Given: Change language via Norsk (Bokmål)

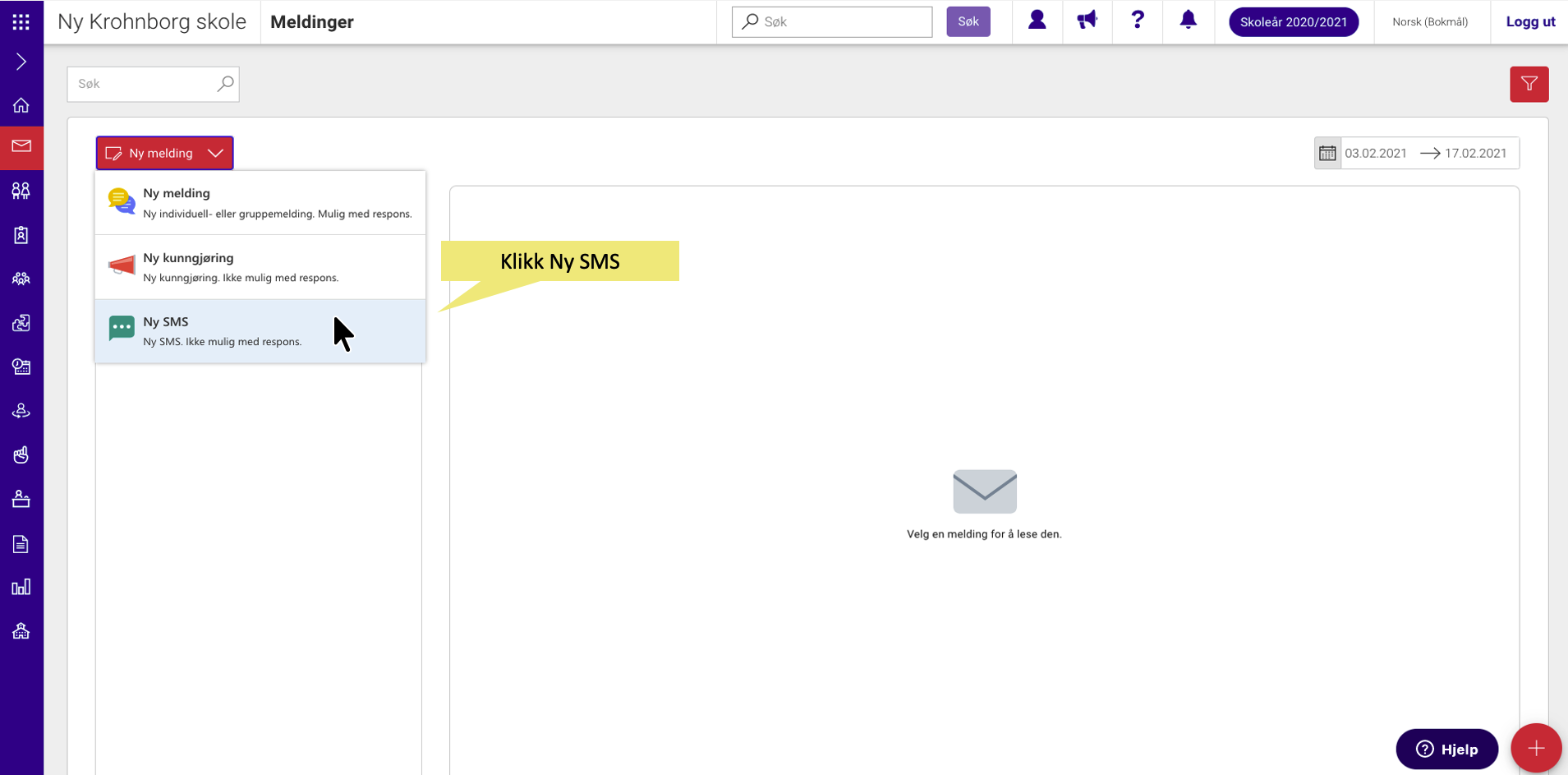Looking at the screenshot, I should [x=1430, y=22].
